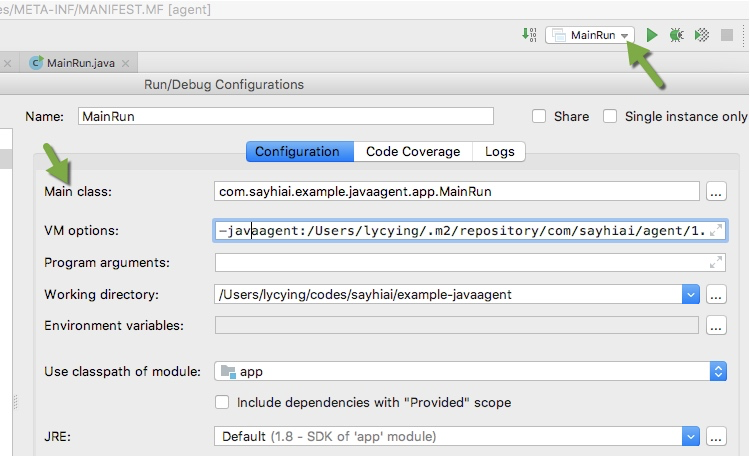Open the classpath module dropdown showing app
The image size is (750, 456).
(x=718, y=371)
